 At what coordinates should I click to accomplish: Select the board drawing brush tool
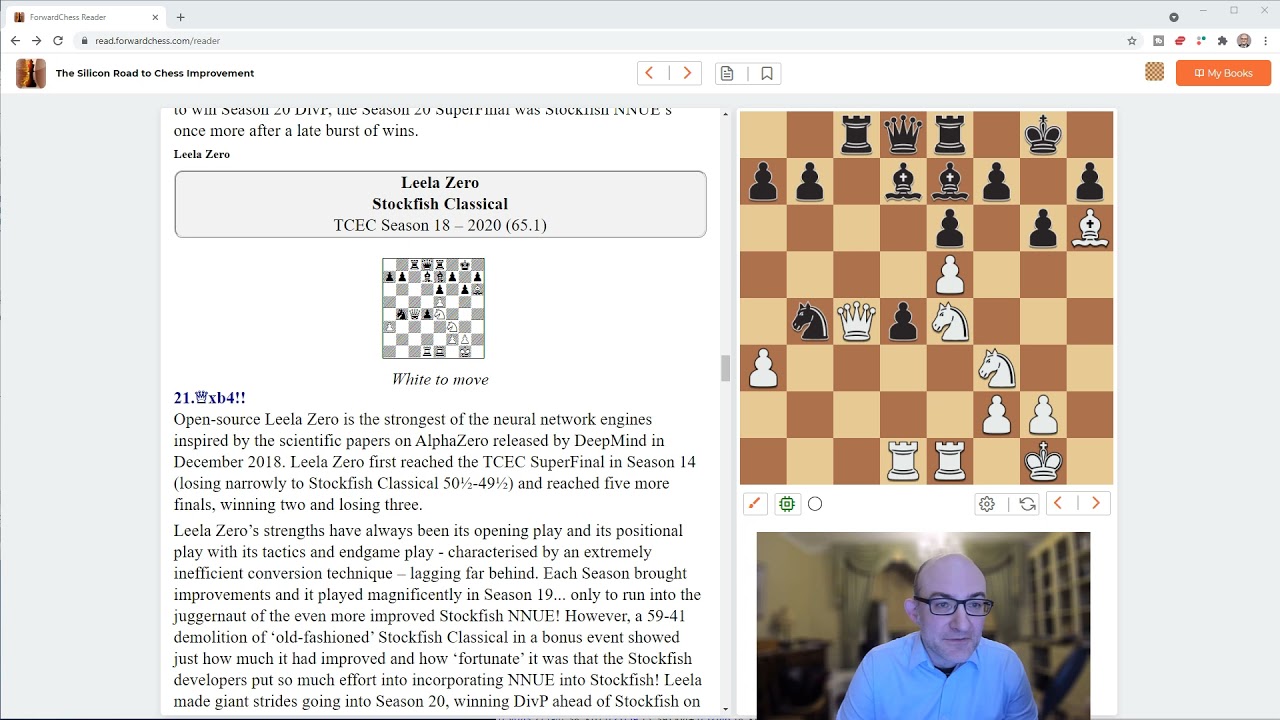tap(755, 504)
